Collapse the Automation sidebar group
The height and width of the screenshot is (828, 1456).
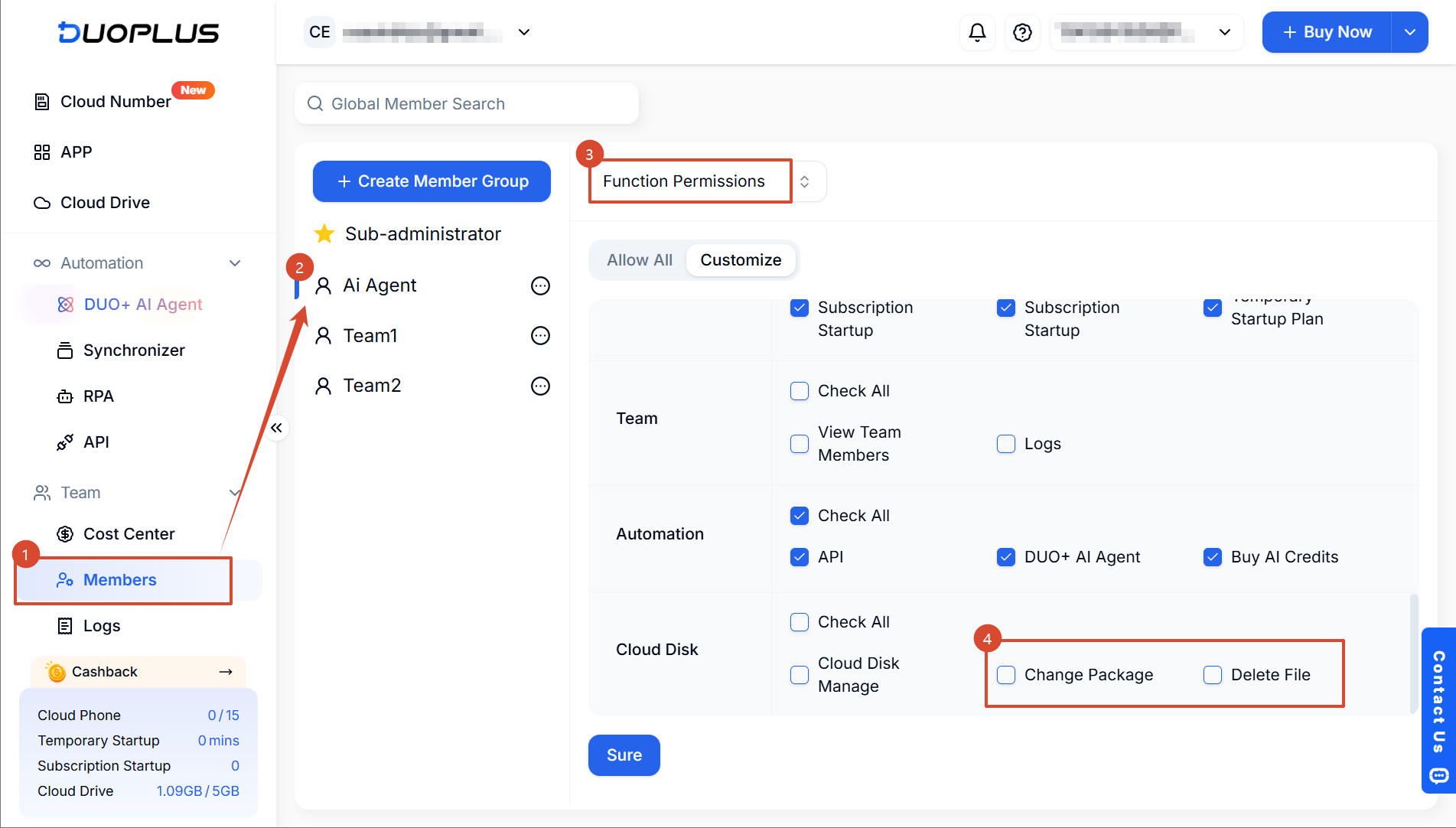click(x=235, y=263)
